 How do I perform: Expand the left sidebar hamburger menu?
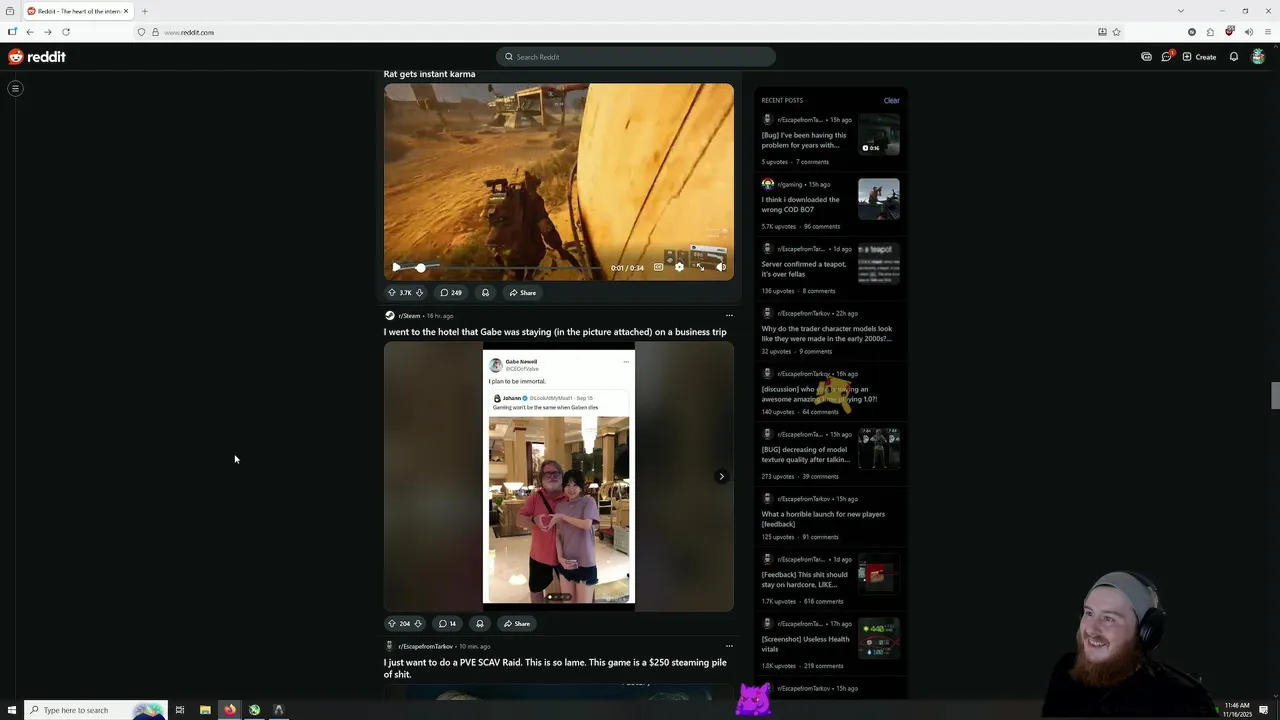tap(15, 89)
